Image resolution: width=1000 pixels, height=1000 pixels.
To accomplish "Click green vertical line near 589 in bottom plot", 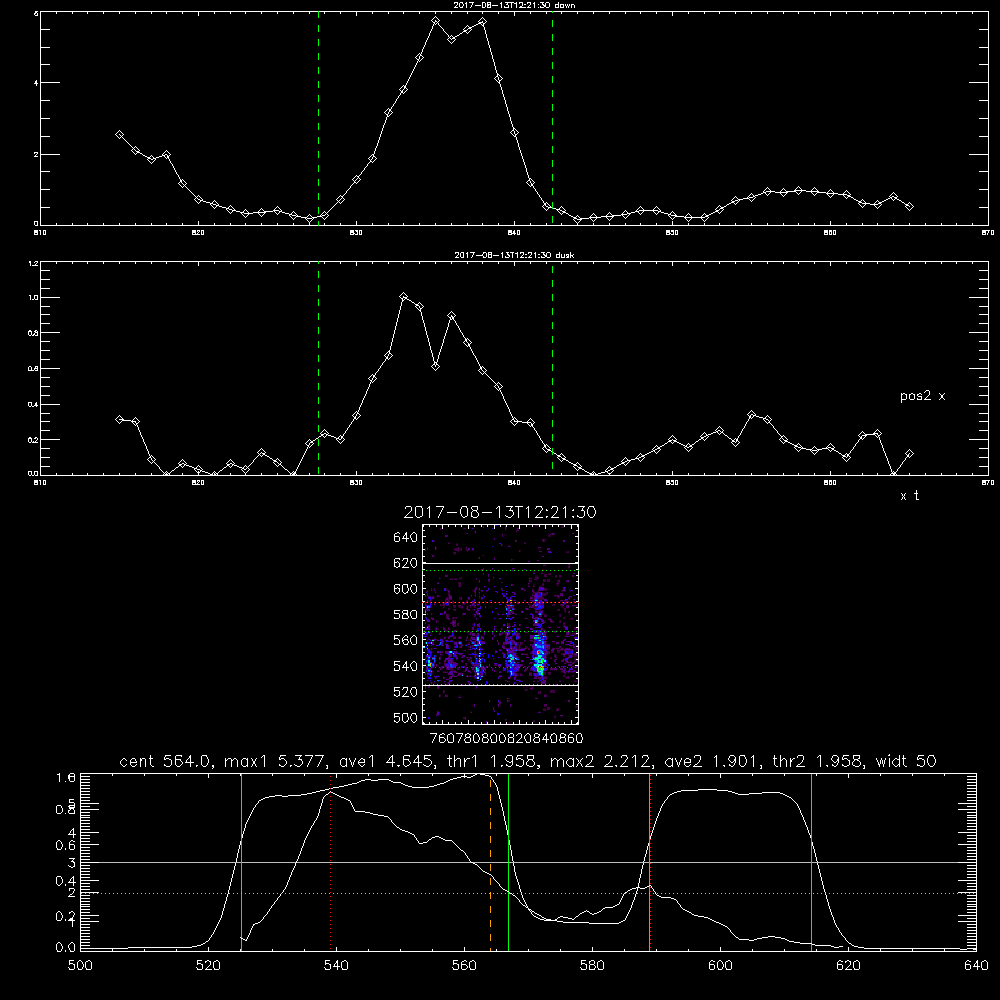I will [649, 862].
